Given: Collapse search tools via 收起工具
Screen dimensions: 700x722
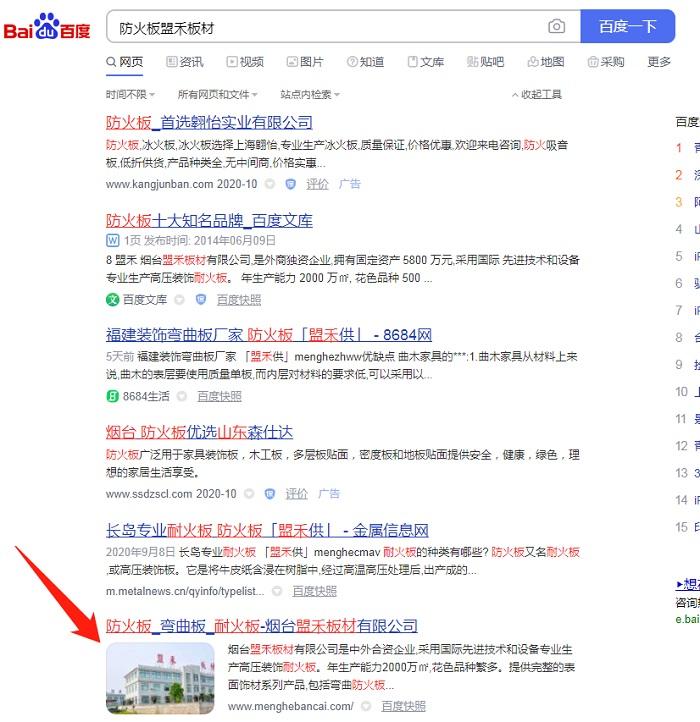Looking at the screenshot, I should point(537,94).
